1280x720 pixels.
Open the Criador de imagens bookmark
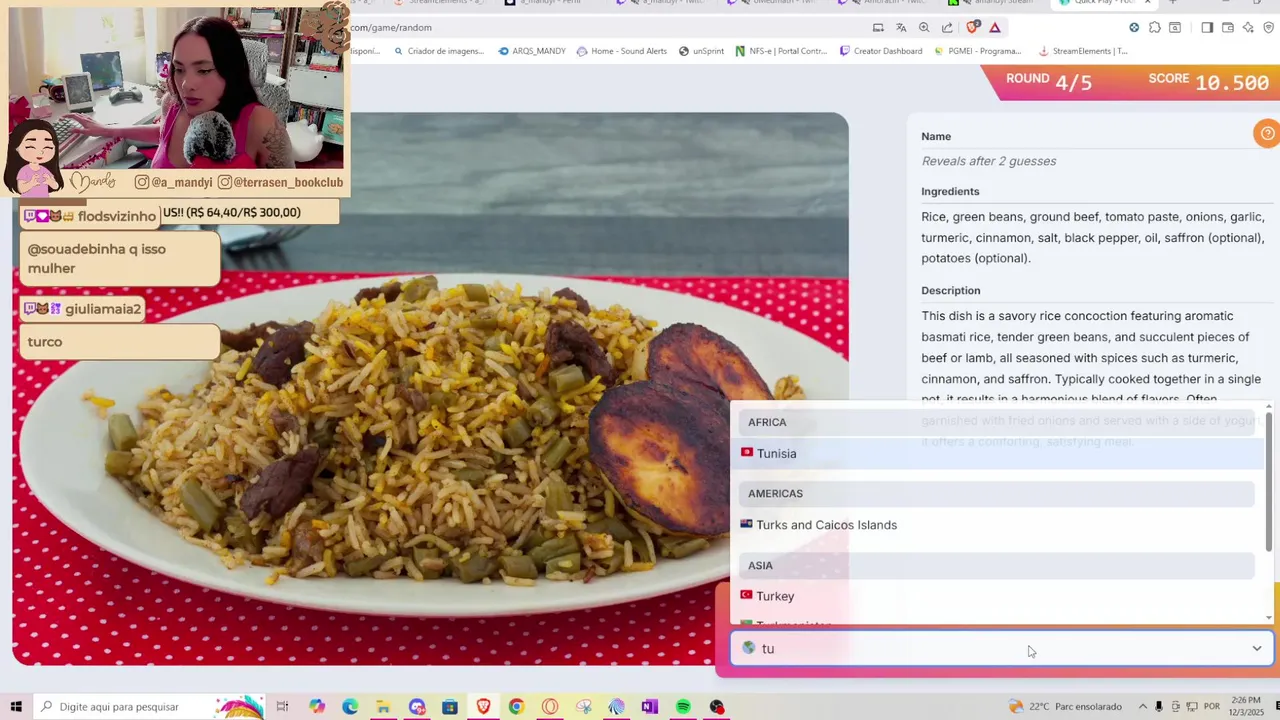pos(439,51)
